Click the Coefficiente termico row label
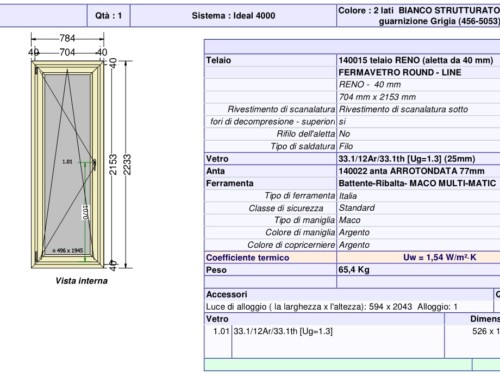Screen dimensions: 500x383 coord(247,257)
